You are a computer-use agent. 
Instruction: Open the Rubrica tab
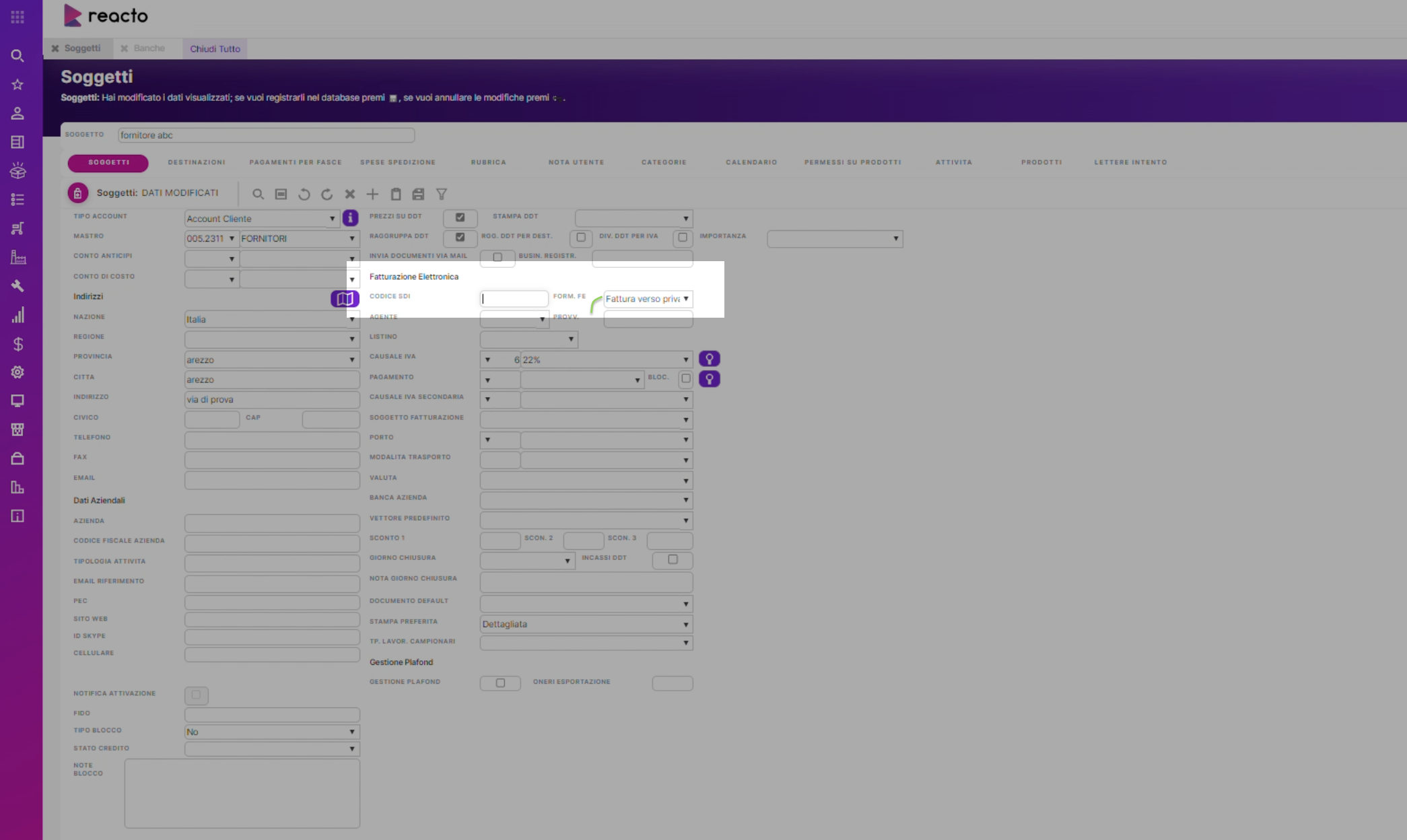pos(488,162)
